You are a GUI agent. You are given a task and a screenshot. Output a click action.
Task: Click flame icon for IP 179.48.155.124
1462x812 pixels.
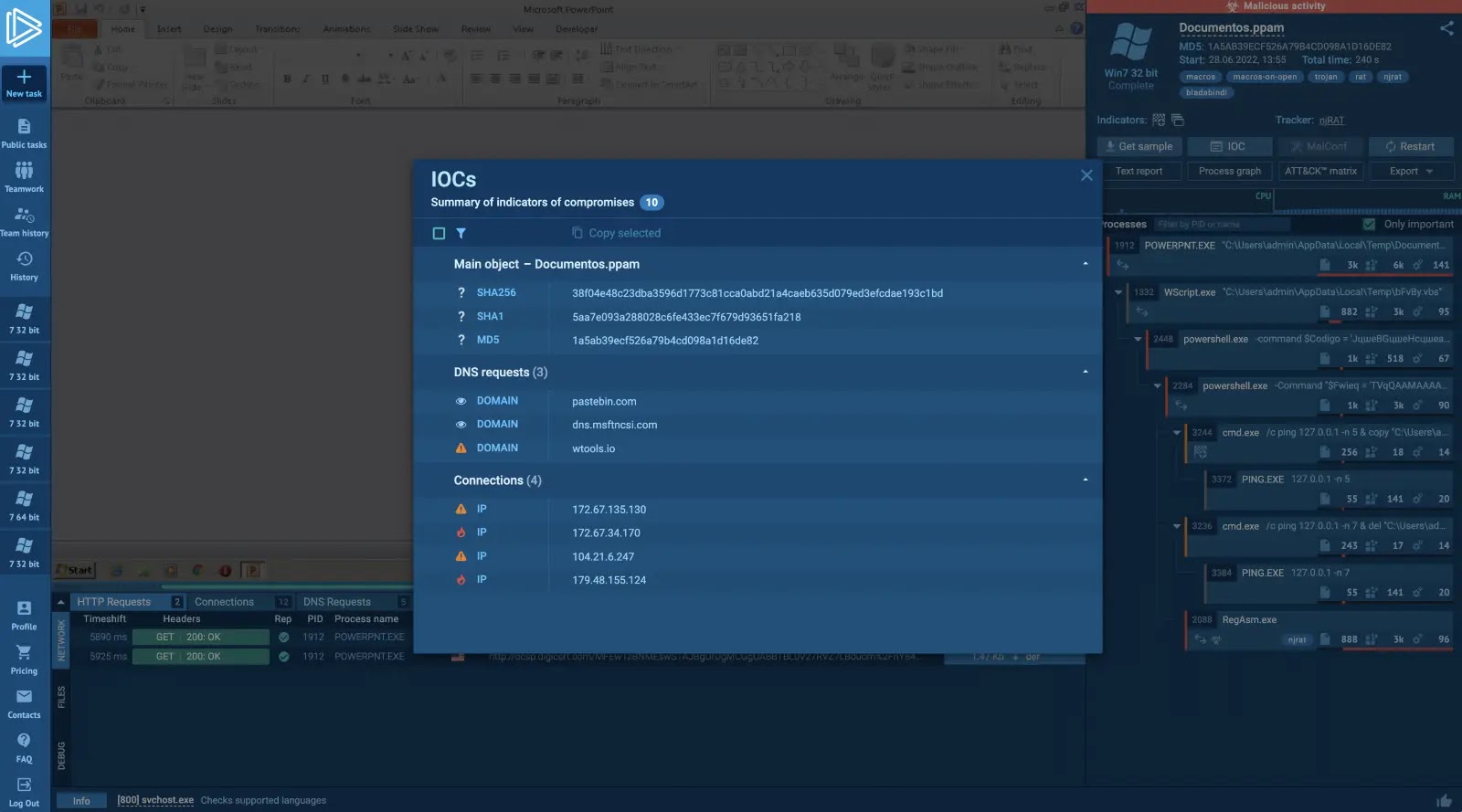tap(461, 580)
